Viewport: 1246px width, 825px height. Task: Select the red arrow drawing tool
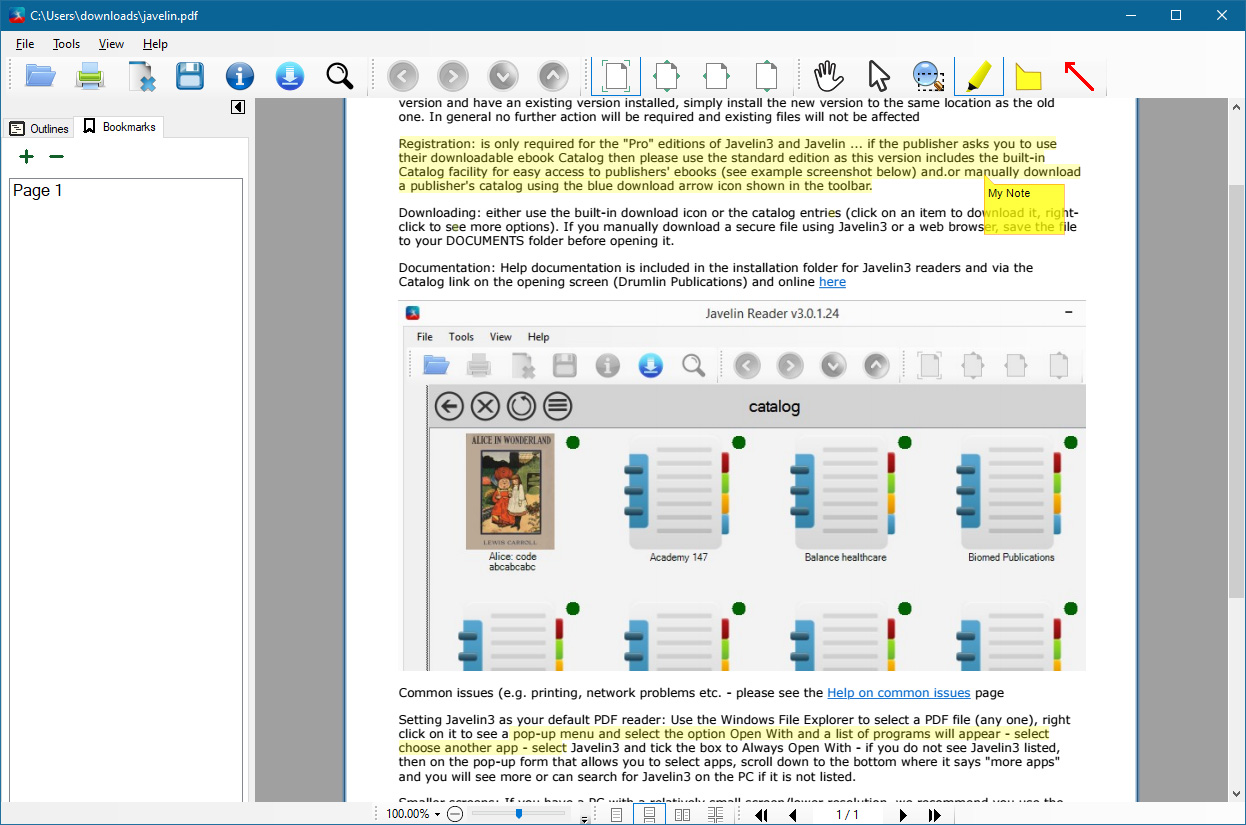(x=1078, y=75)
